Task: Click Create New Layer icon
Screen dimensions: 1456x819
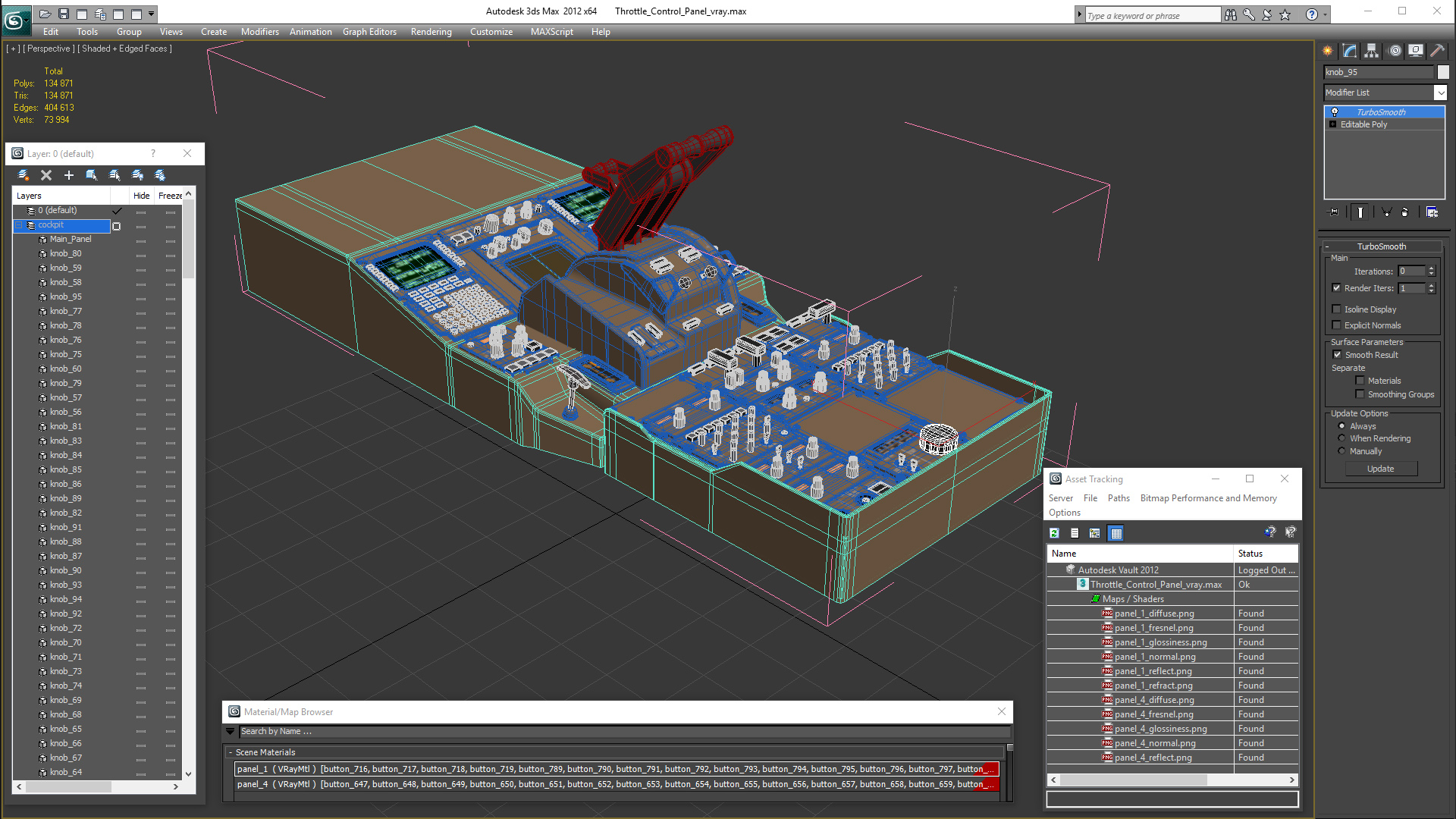Action: click(24, 175)
